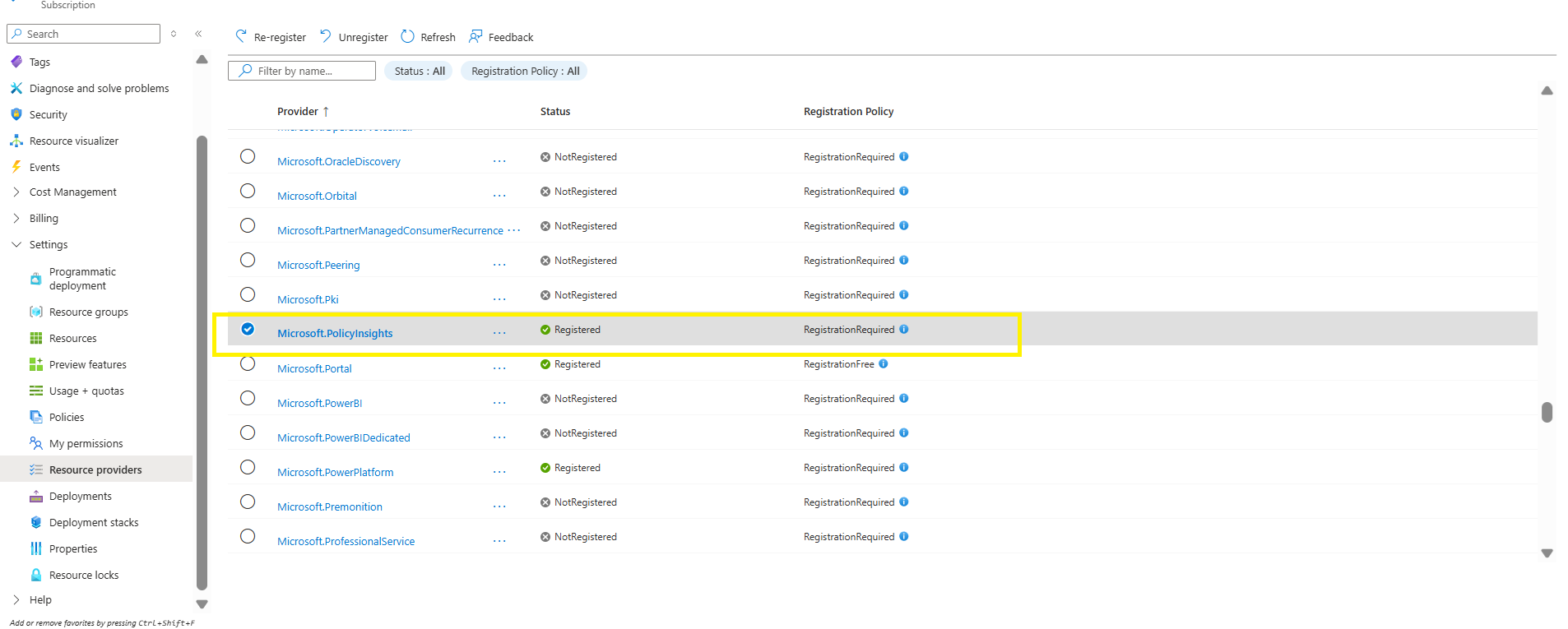Image resolution: width=1568 pixels, height=629 pixels.
Task: Click the Feedback icon
Action: [476, 36]
